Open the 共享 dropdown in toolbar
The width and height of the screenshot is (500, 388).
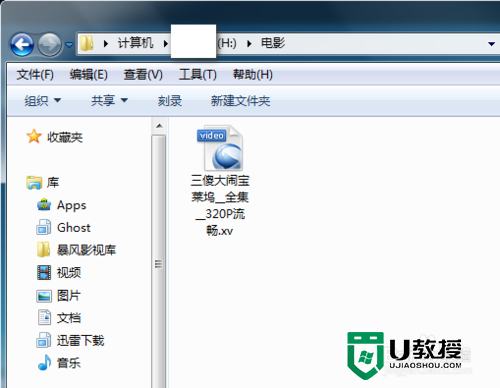coord(109,100)
